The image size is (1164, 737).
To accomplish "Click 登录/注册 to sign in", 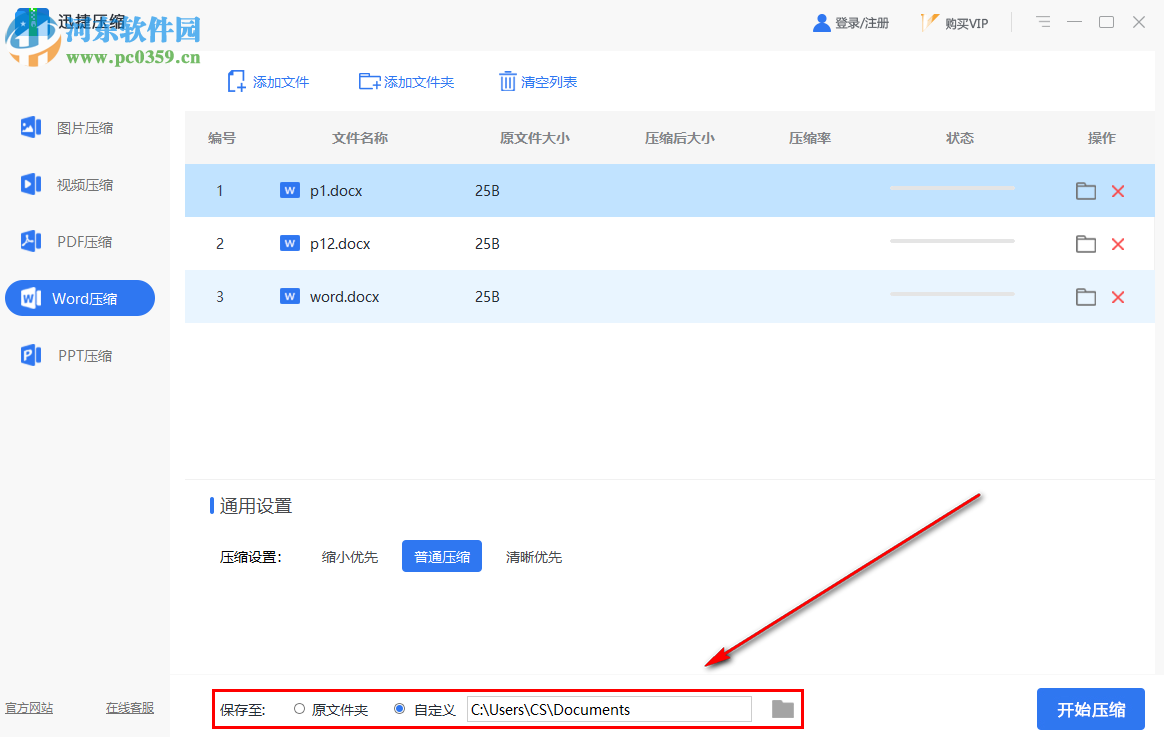I will click(x=851, y=22).
